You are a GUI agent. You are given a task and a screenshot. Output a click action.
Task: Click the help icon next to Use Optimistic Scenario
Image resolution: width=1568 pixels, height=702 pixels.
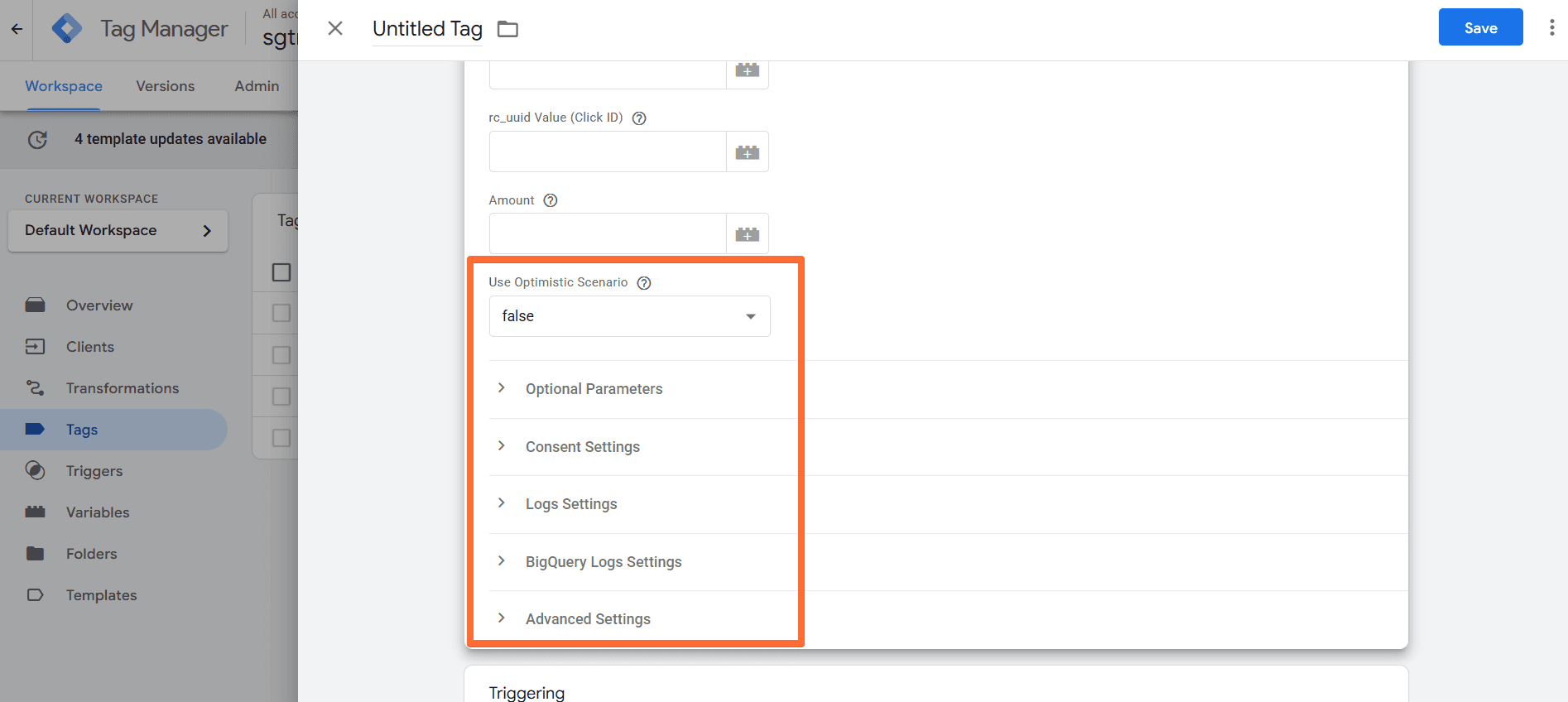point(644,282)
